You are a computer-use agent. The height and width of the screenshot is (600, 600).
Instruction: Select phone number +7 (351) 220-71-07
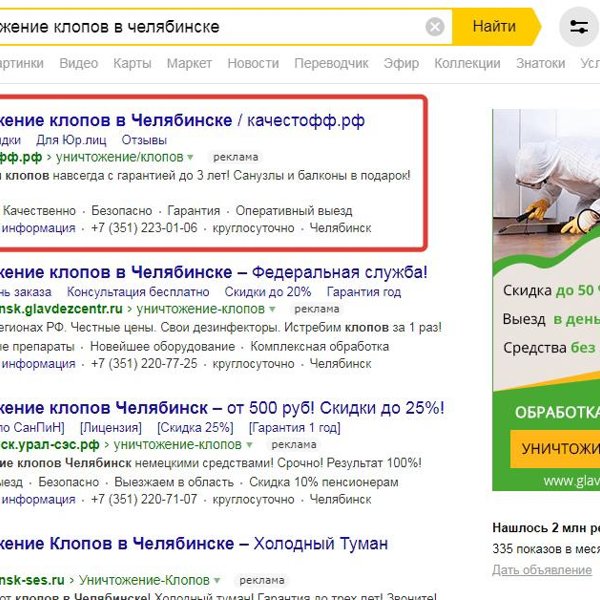coord(144,499)
